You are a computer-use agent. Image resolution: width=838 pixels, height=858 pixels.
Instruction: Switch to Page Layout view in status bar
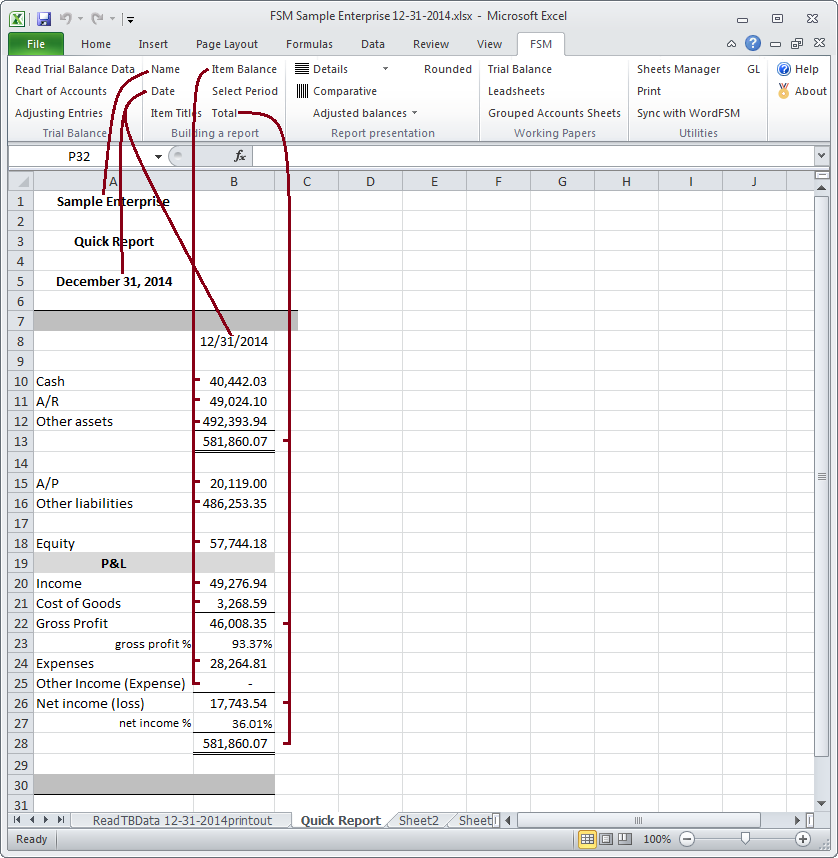[606, 839]
